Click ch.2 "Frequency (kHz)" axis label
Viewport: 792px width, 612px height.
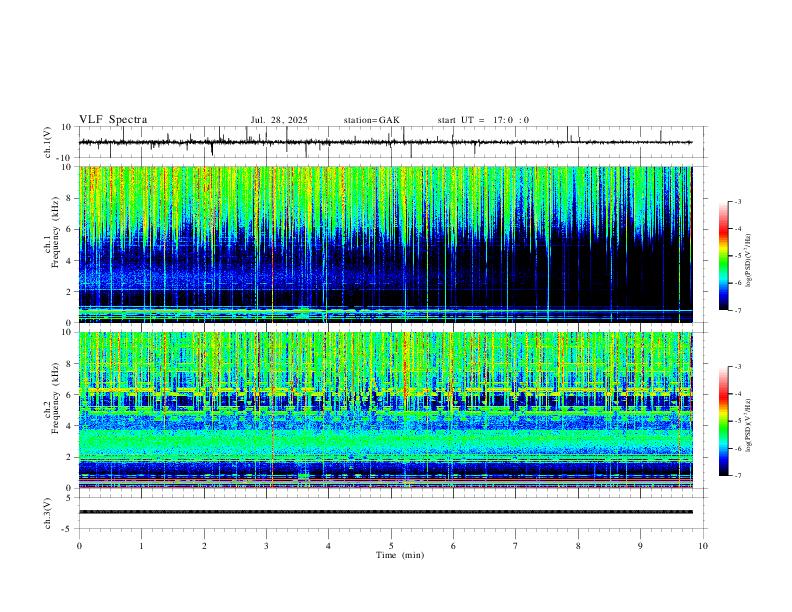pyautogui.click(x=56, y=398)
